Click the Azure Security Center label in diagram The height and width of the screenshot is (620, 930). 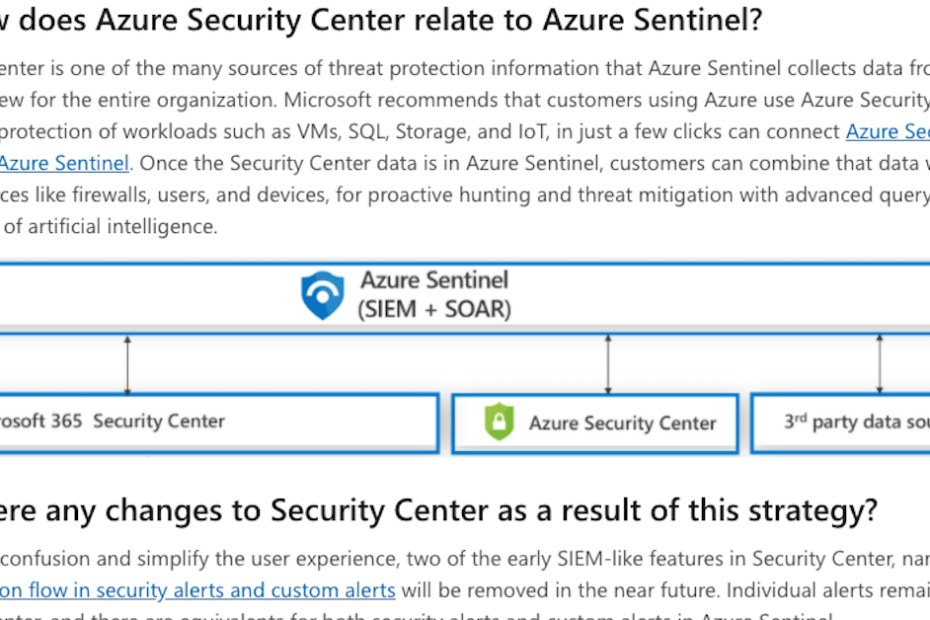[x=623, y=423]
